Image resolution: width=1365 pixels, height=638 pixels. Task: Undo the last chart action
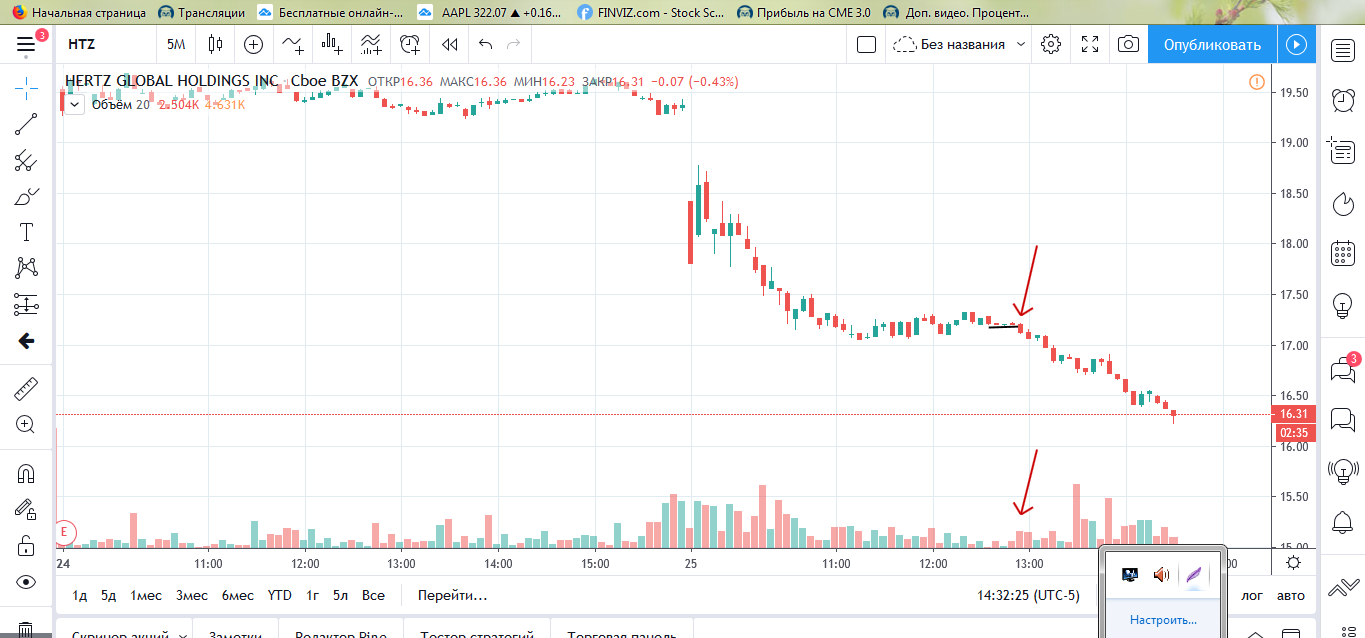tap(486, 44)
